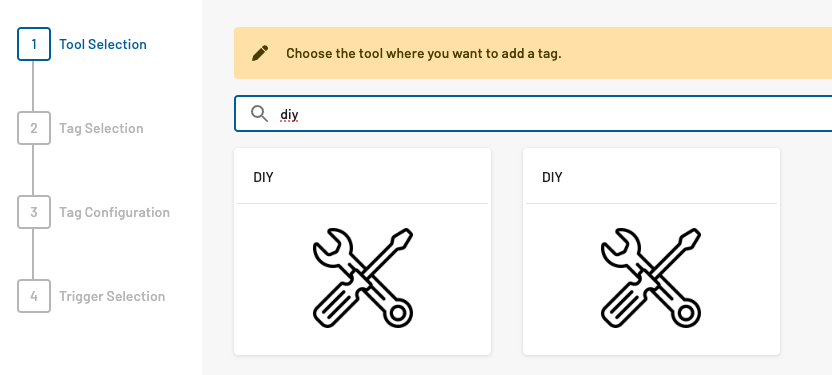Open the Tool Selection step label
The height and width of the screenshot is (375, 832).
tap(102, 44)
